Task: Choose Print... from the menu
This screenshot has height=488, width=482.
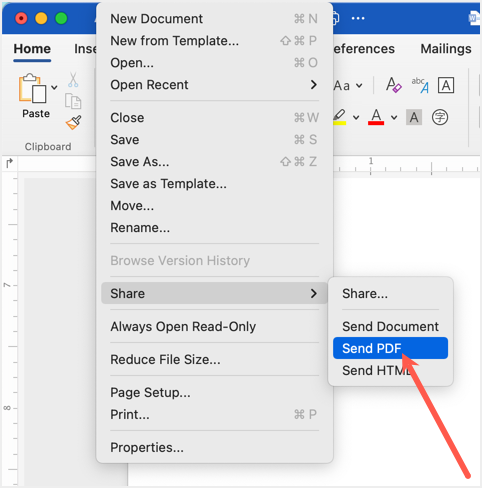Action: (x=214, y=414)
